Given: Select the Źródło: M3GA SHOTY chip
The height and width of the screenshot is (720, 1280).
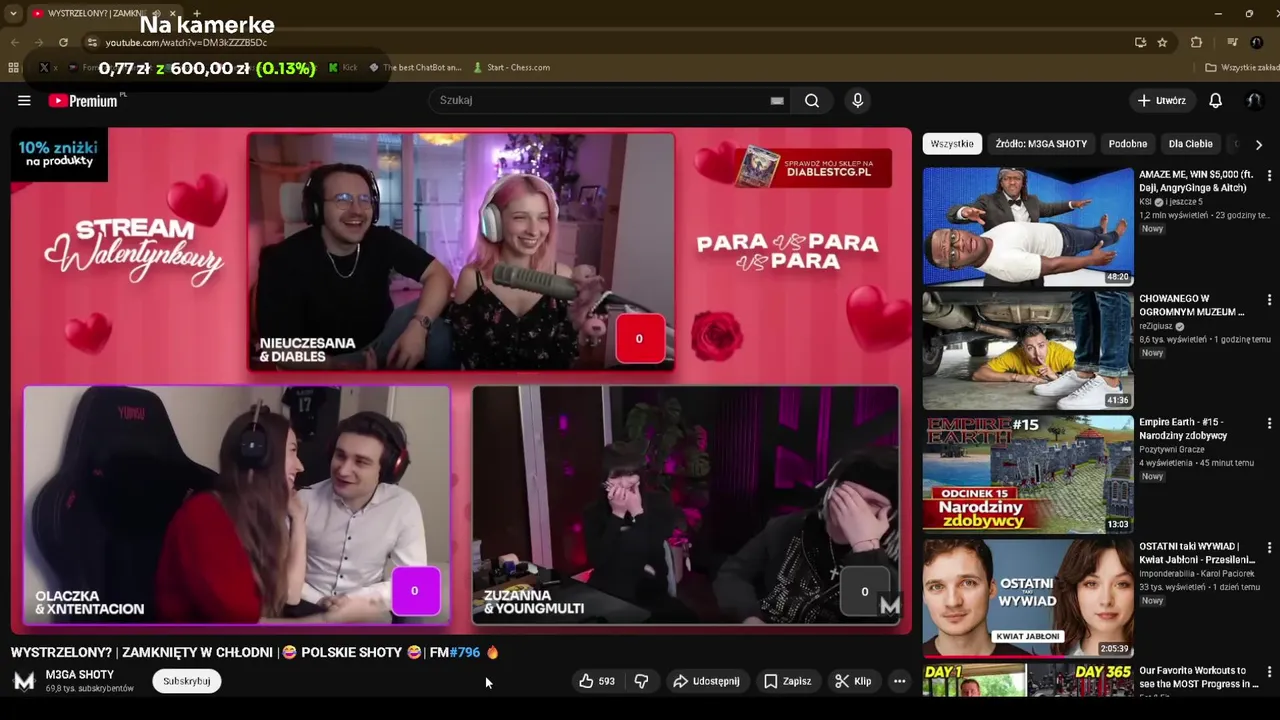Looking at the screenshot, I should point(1041,144).
